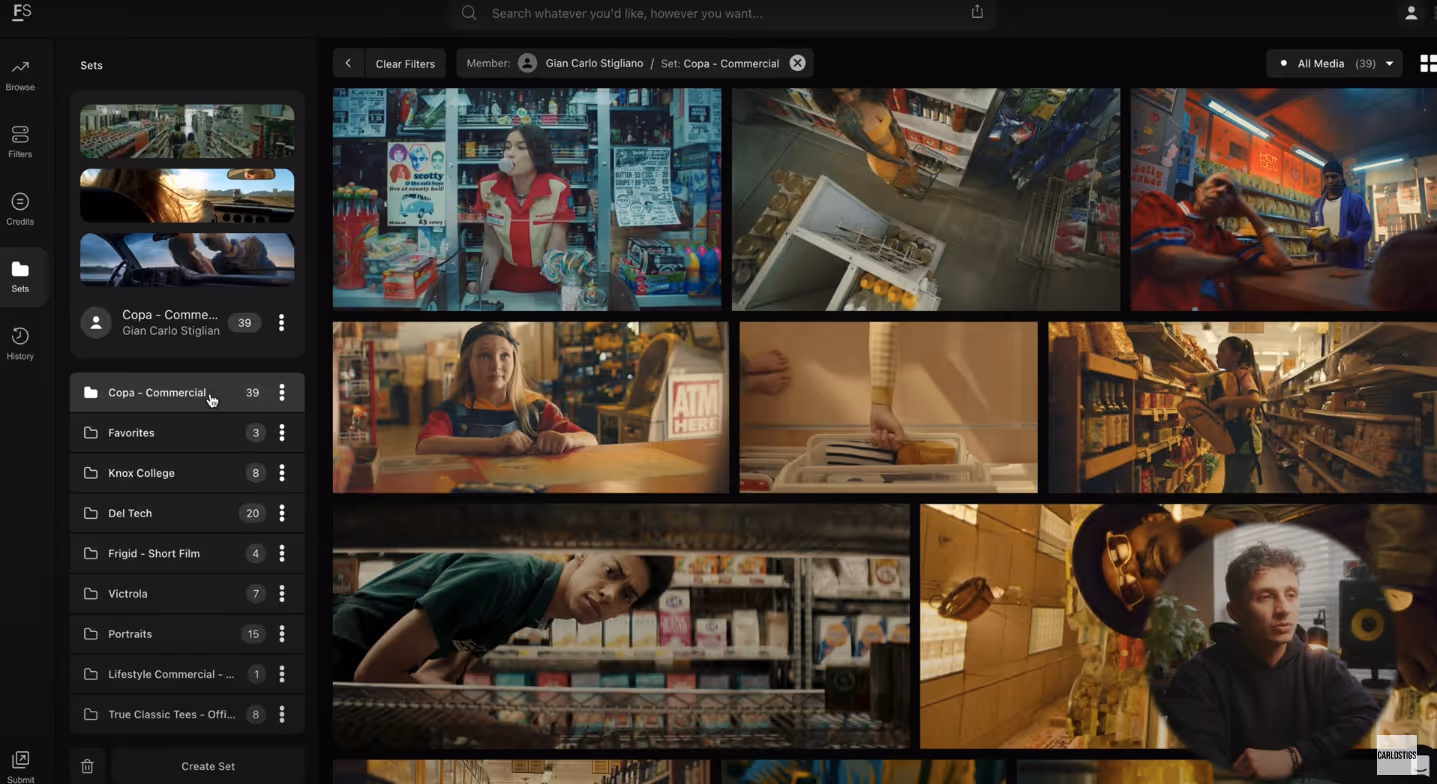The width and height of the screenshot is (1437, 784).
Task: Open the two men at counter image
Action: [x=1283, y=199]
